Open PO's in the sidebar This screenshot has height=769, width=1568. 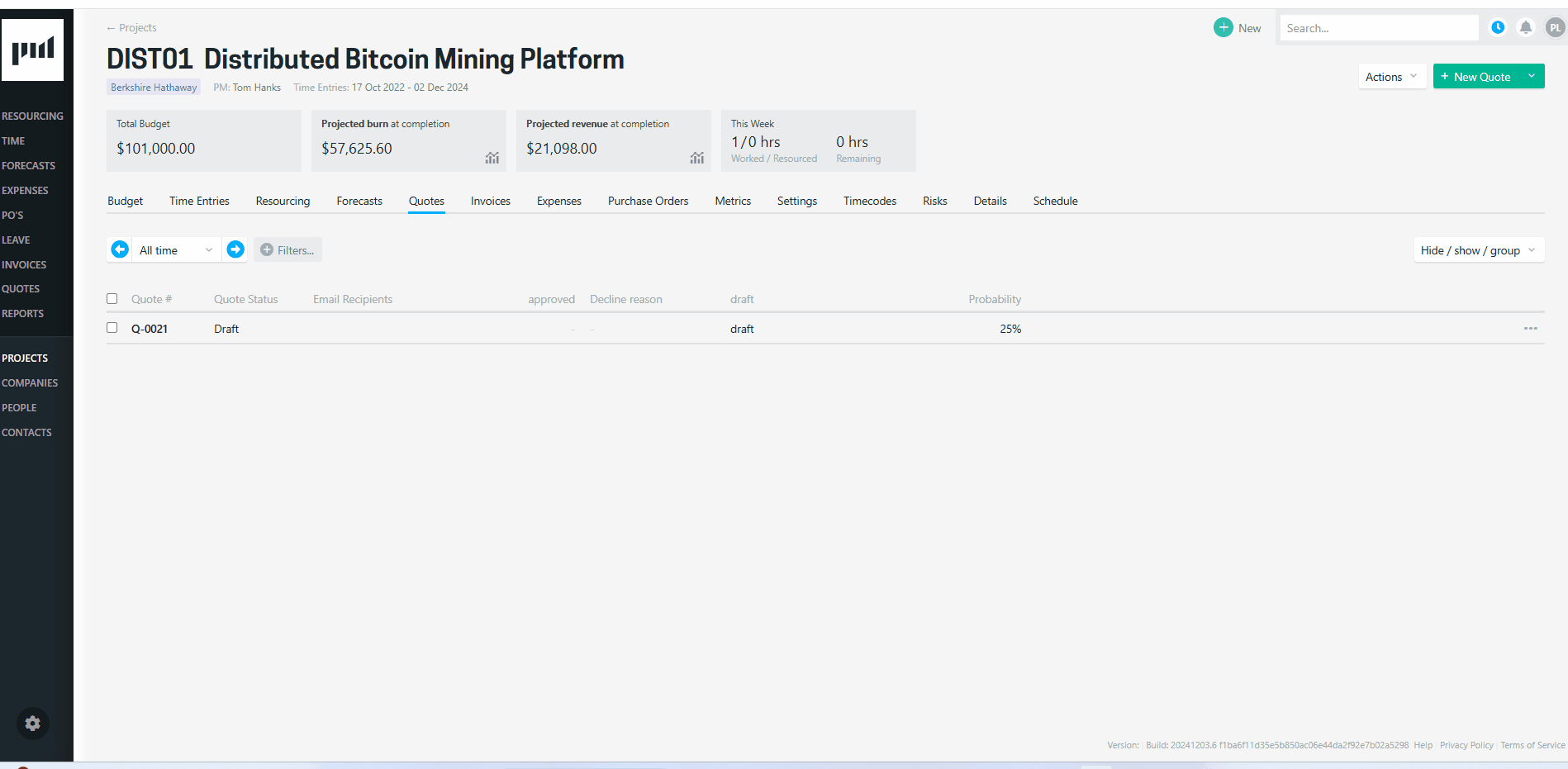(12, 216)
